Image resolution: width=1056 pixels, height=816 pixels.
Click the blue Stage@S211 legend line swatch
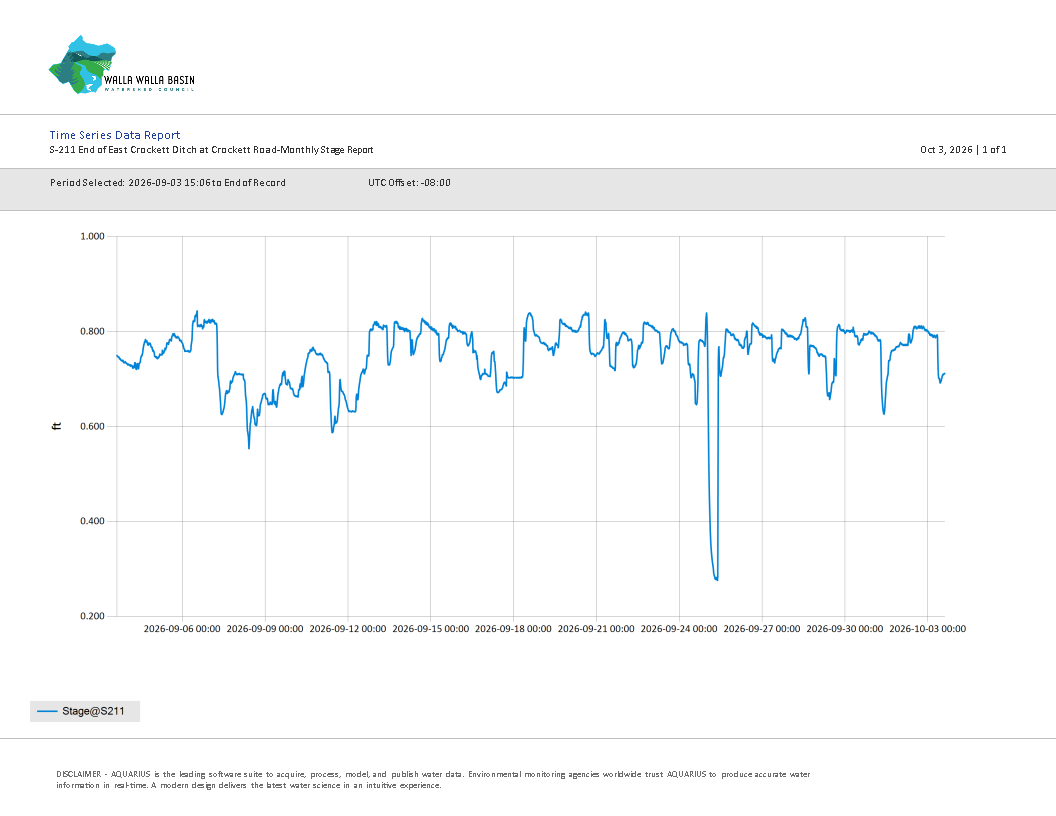tap(47, 711)
